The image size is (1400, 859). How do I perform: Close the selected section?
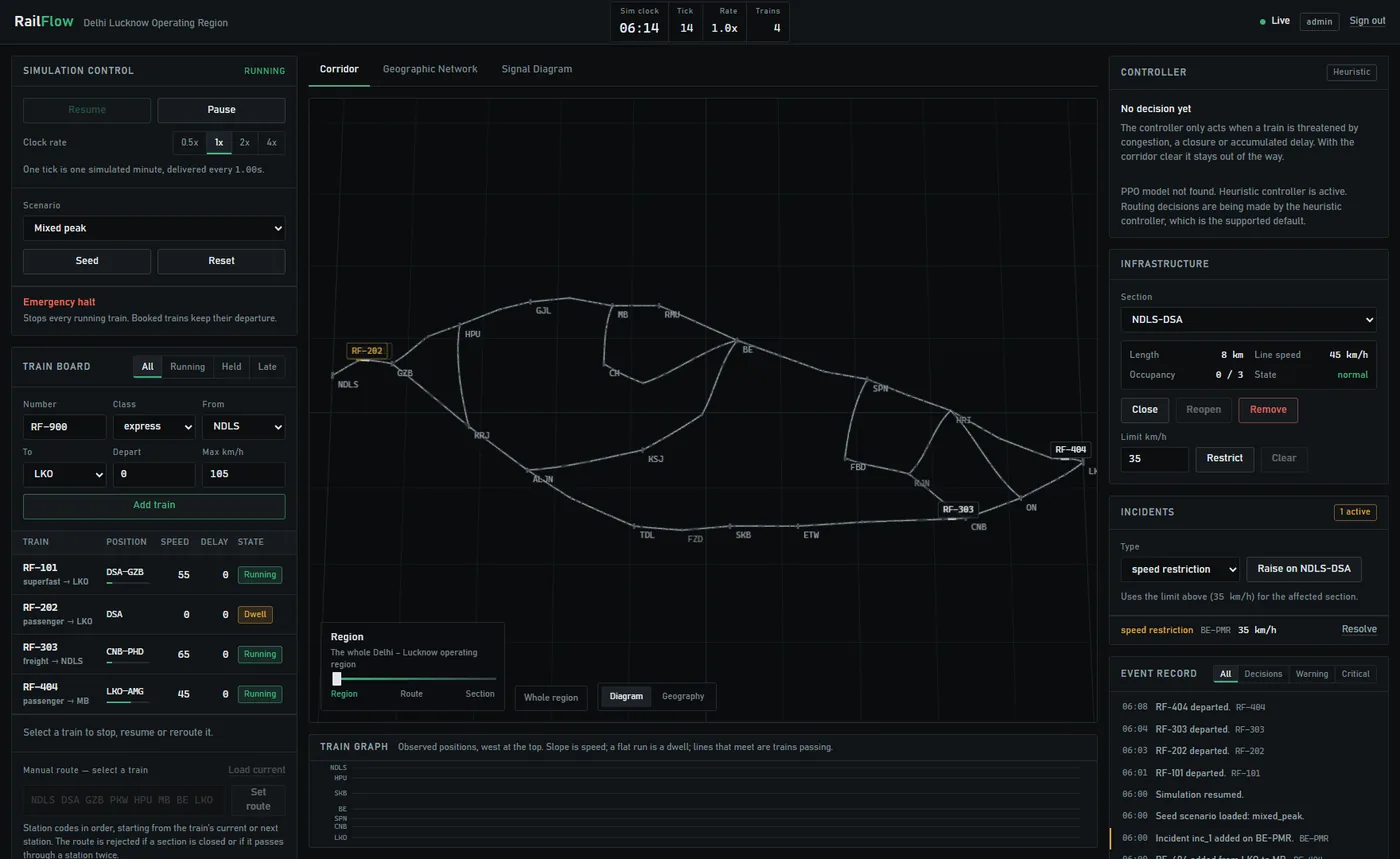1145,410
